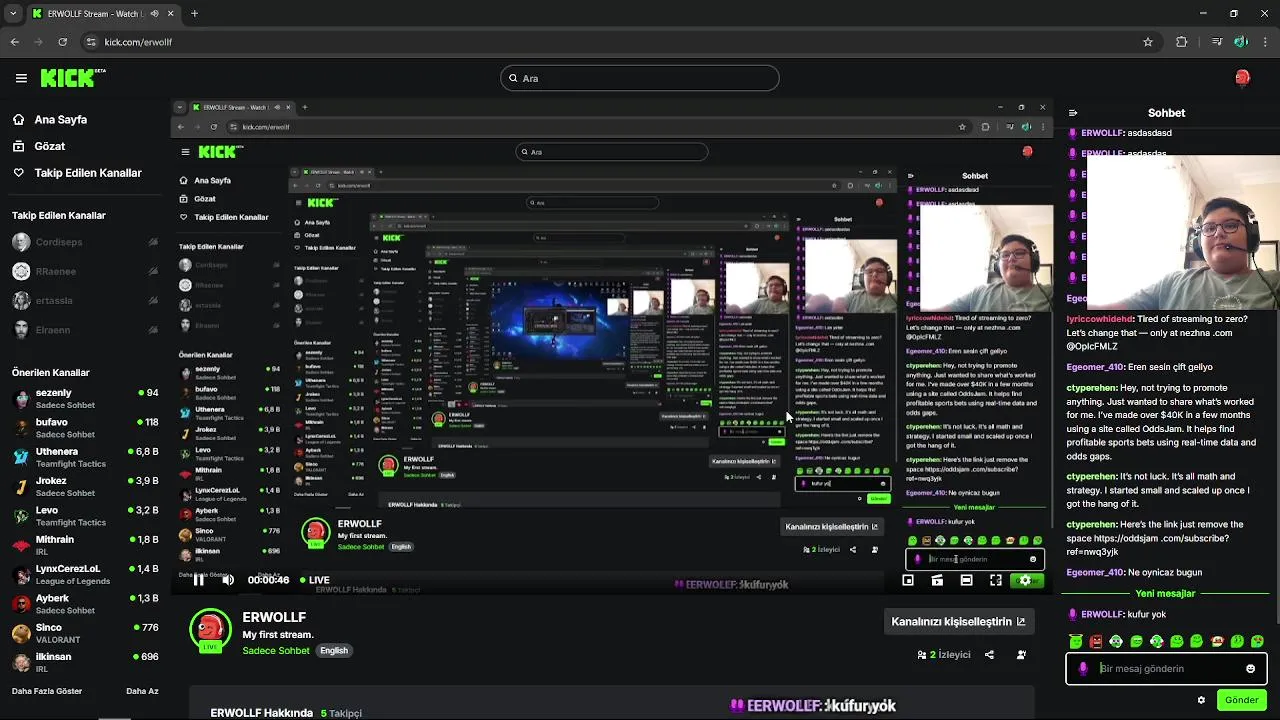Viewport: 1280px width, 720px height.
Task: Open recommended channel bufavo
Action: click(84, 428)
